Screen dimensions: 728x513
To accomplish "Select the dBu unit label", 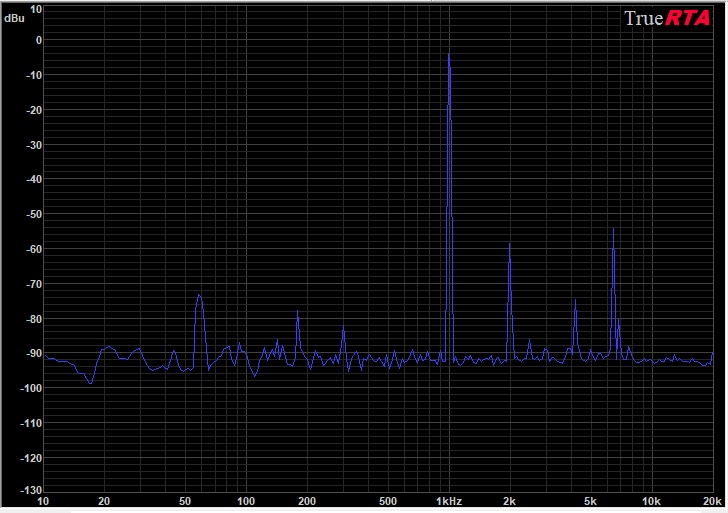I will coord(14,19).
